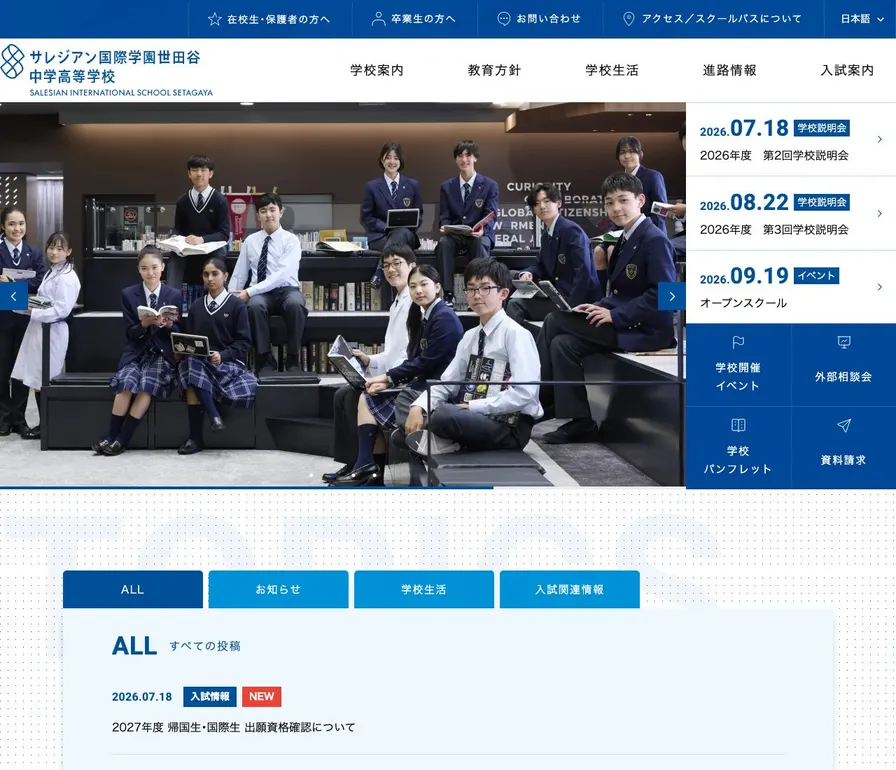Click the flag icon above 学校開催イベント
The width and height of the screenshot is (896, 770).
pyautogui.click(x=738, y=342)
